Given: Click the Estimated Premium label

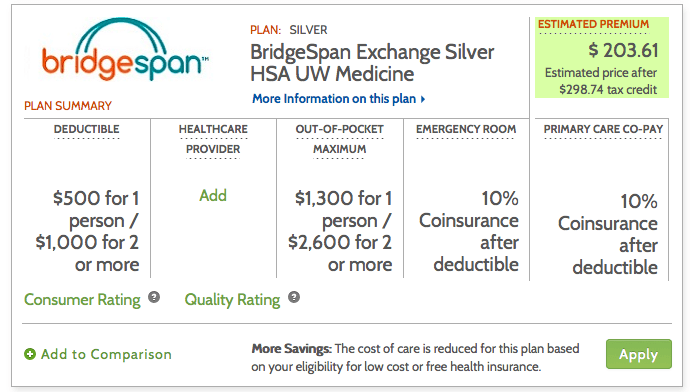Looking at the screenshot, I should [x=594, y=24].
